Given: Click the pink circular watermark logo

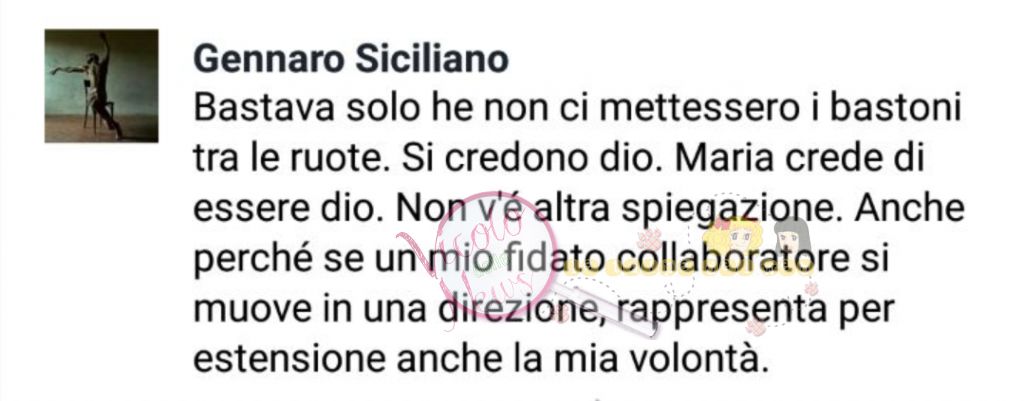Looking at the screenshot, I should pyautogui.click(x=496, y=255).
